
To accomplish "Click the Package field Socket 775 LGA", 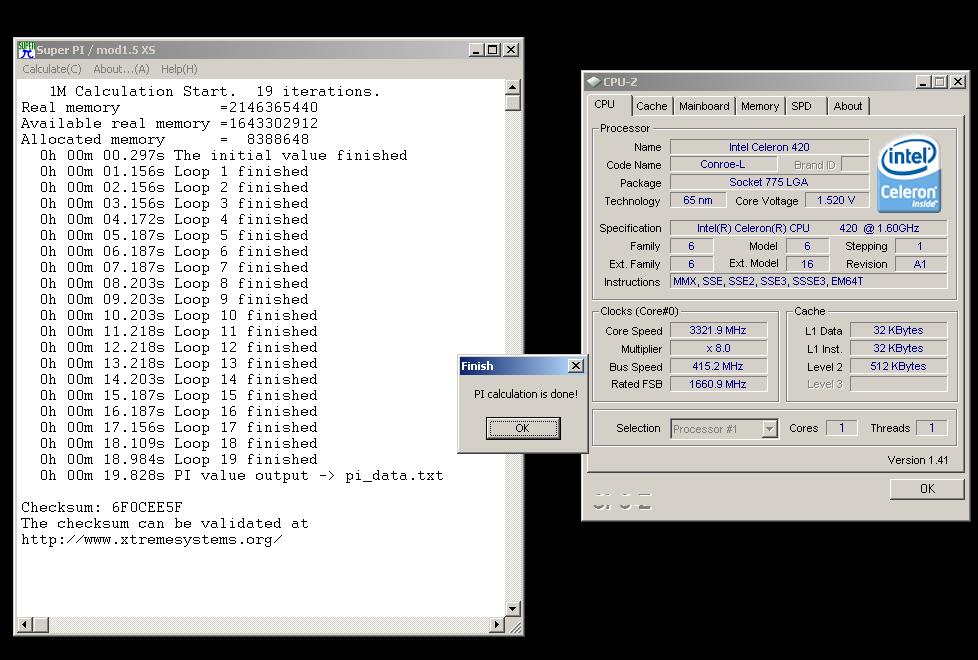I will point(769,182).
